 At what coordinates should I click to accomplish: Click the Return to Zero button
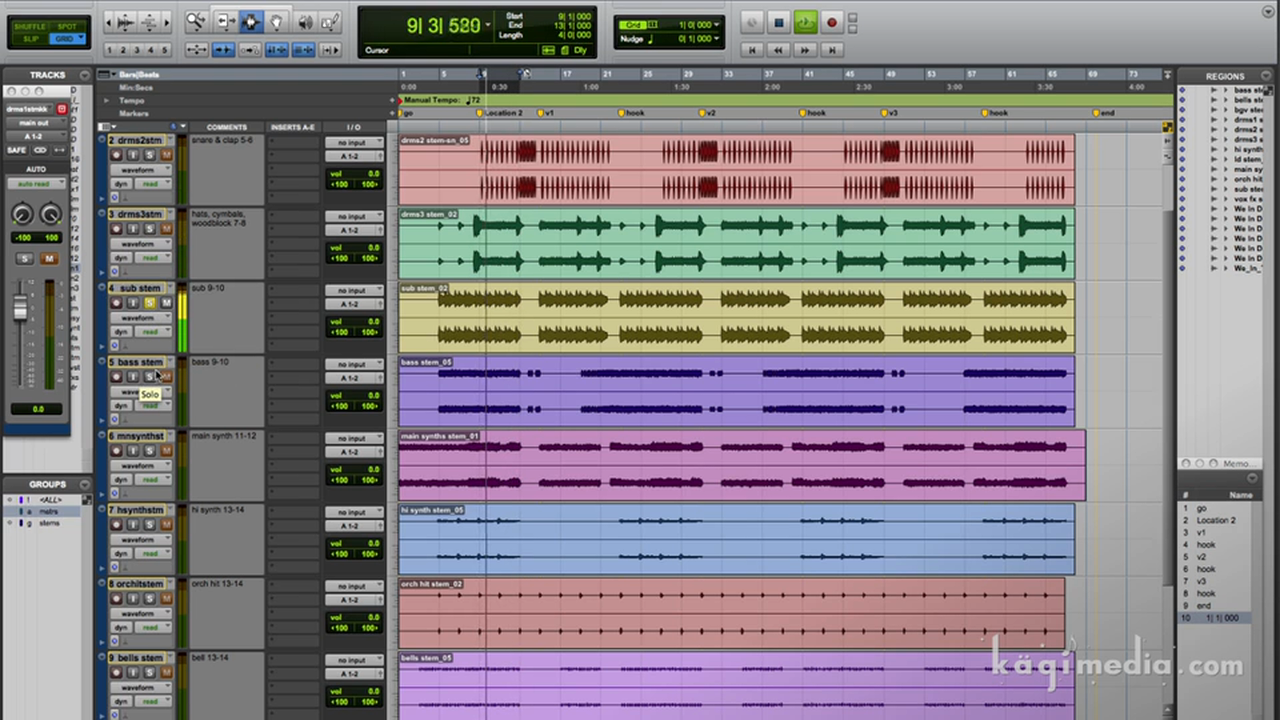point(752,49)
